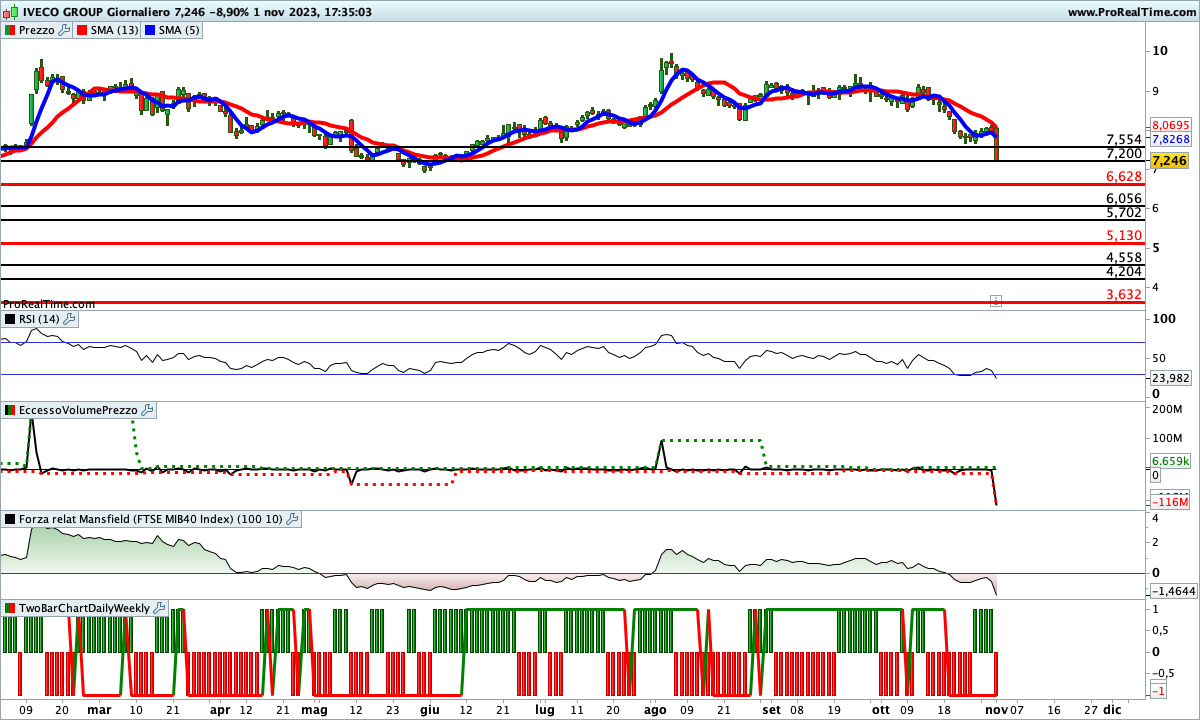Click the black RSI (14) color swatch
This screenshot has width=1200, height=720.
pos(9,319)
